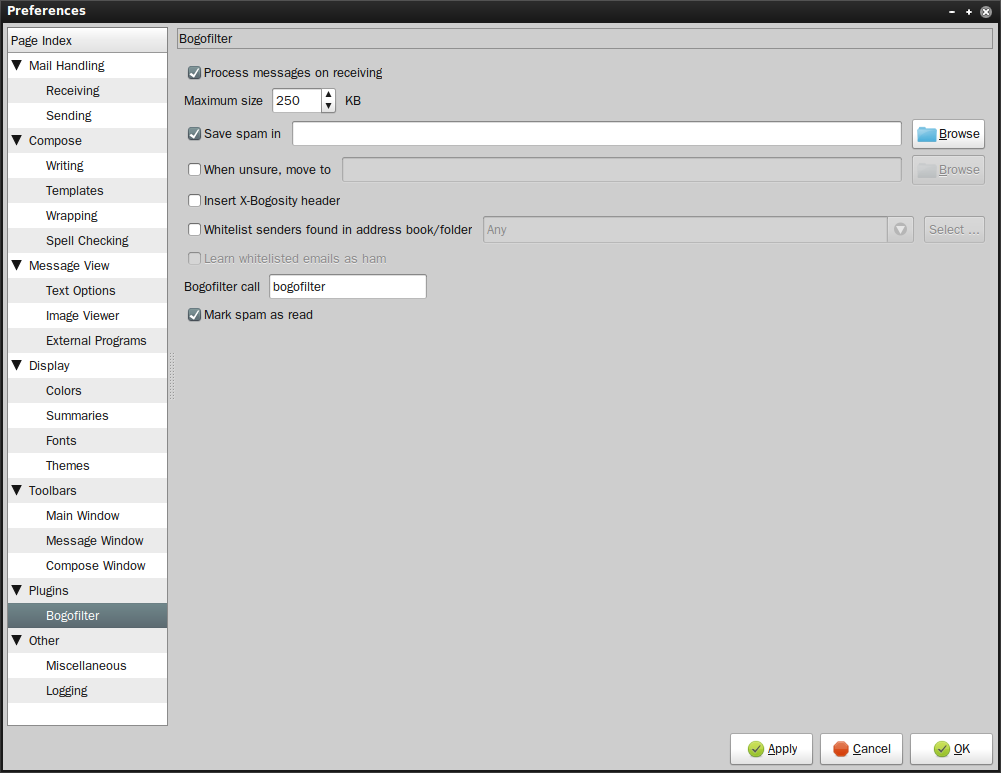Collapse the Other tree section

point(17,640)
